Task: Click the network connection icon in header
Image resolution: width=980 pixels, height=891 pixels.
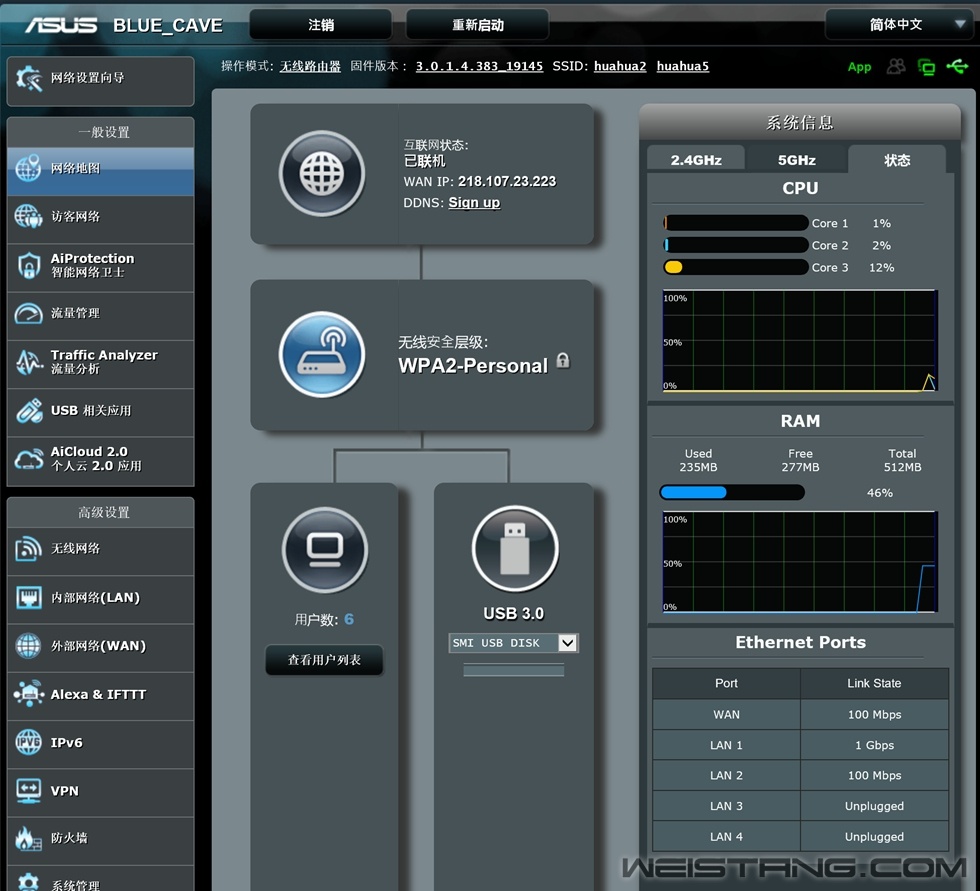Action: [926, 67]
